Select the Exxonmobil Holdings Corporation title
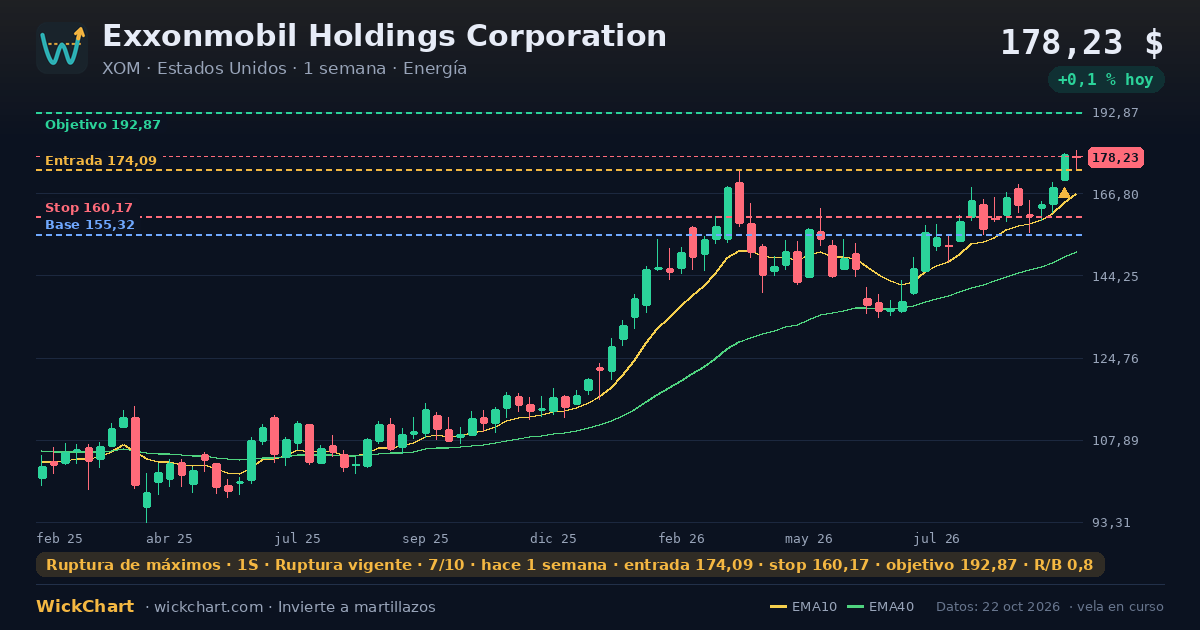The width and height of the screenshot is (1200, 630). tap(384, 36)
